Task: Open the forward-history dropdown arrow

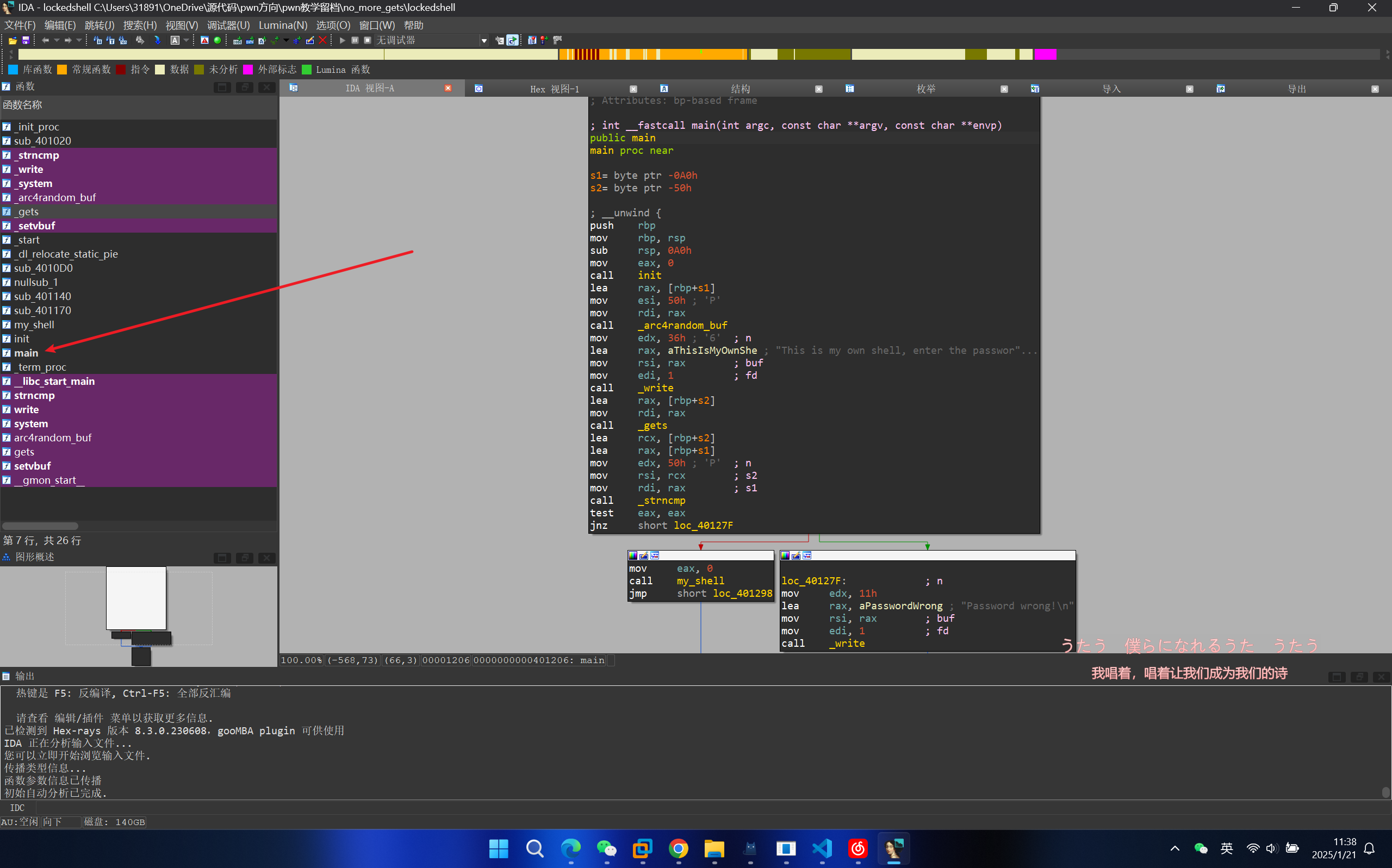Action: pyautogui.click(x=79, y=40)
